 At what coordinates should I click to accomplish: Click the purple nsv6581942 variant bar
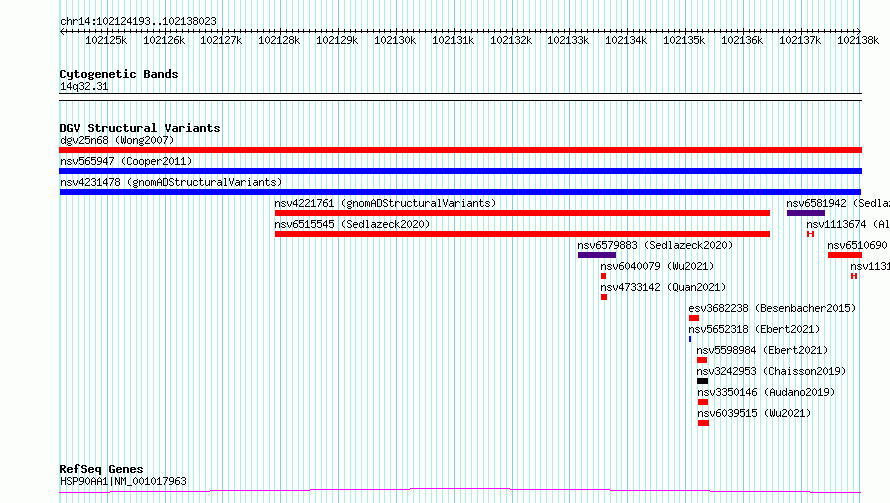tap(805, 213)
